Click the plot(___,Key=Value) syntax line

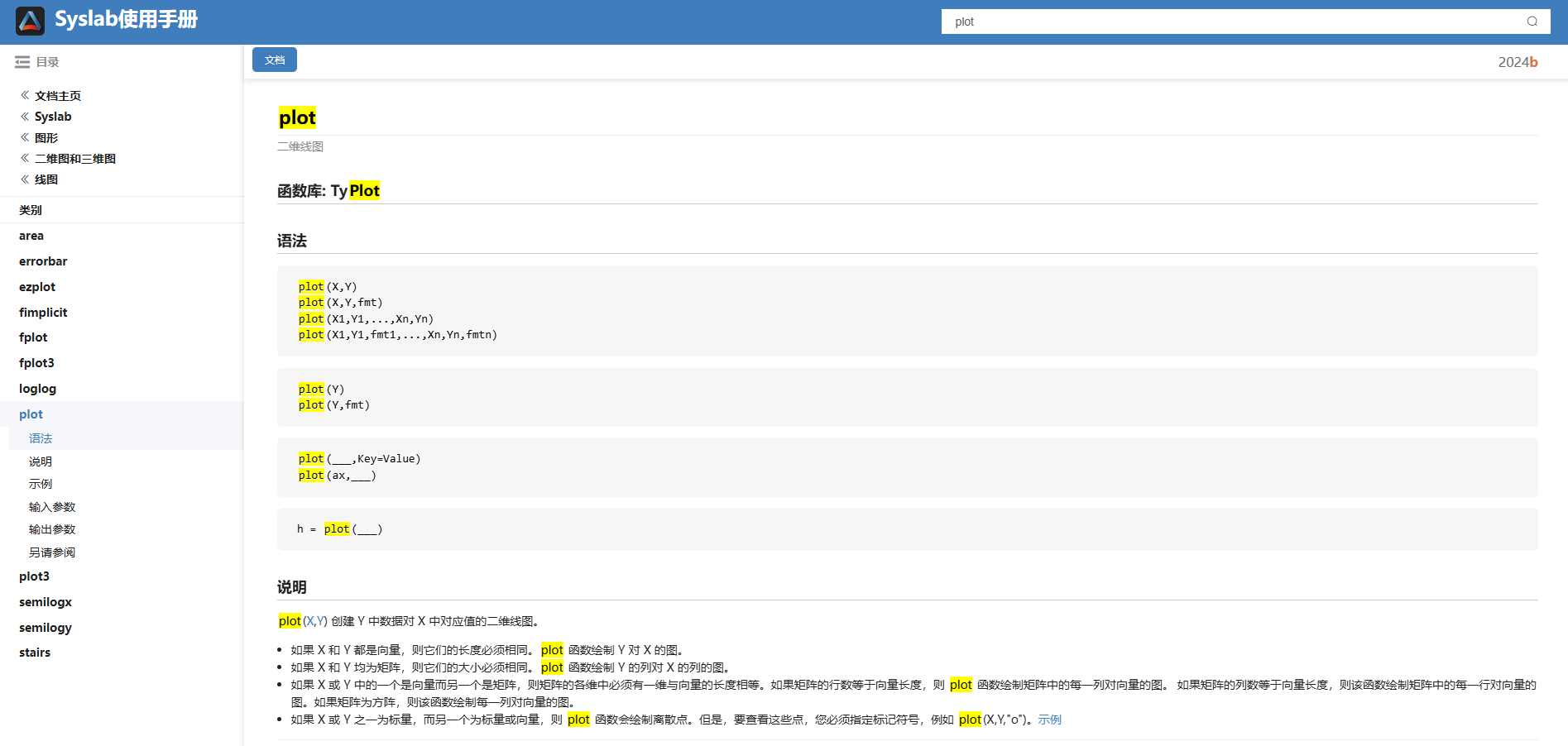click(360, 459)
